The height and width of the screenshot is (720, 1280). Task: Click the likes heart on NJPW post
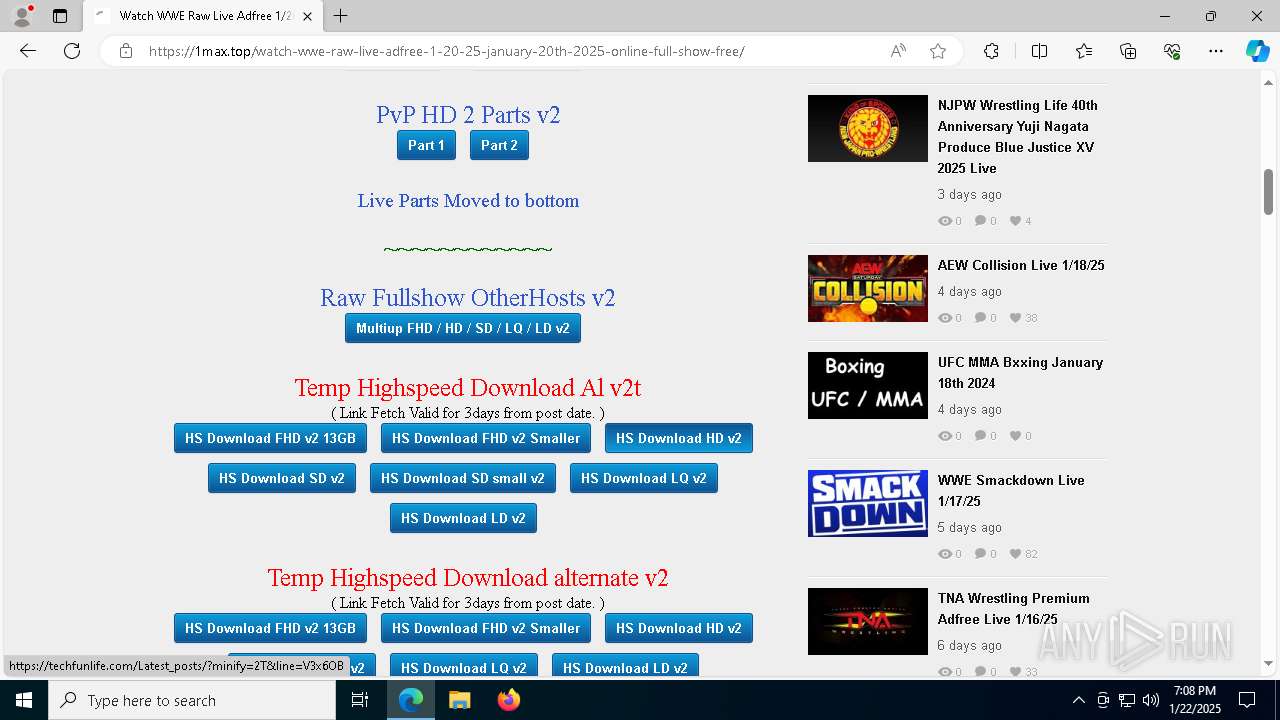(1016, 221)
